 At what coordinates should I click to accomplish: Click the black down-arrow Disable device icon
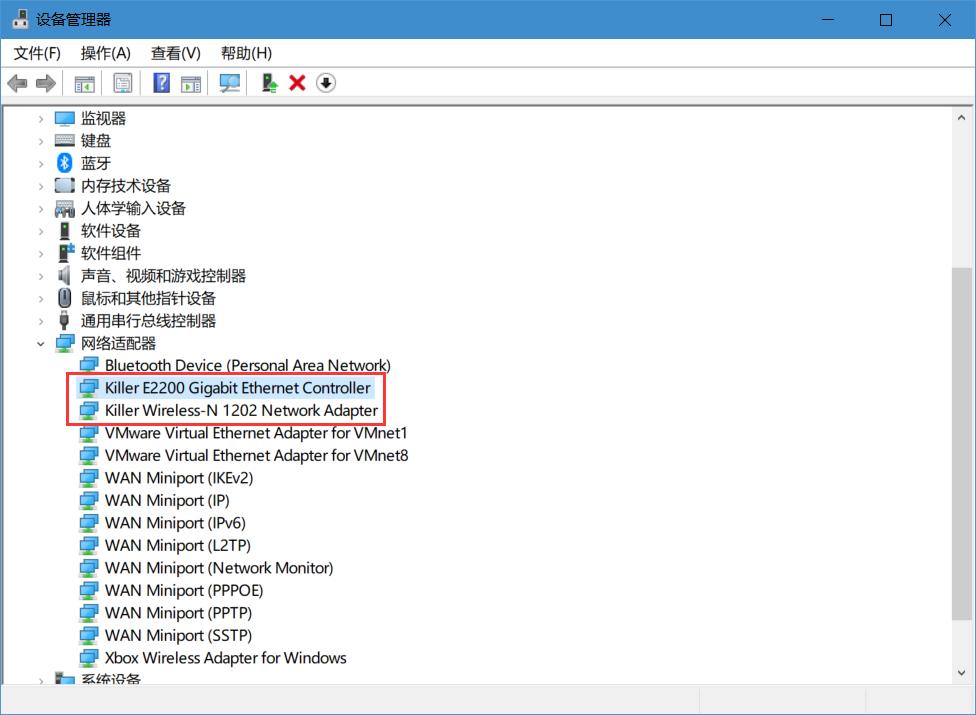click(326, 83)
